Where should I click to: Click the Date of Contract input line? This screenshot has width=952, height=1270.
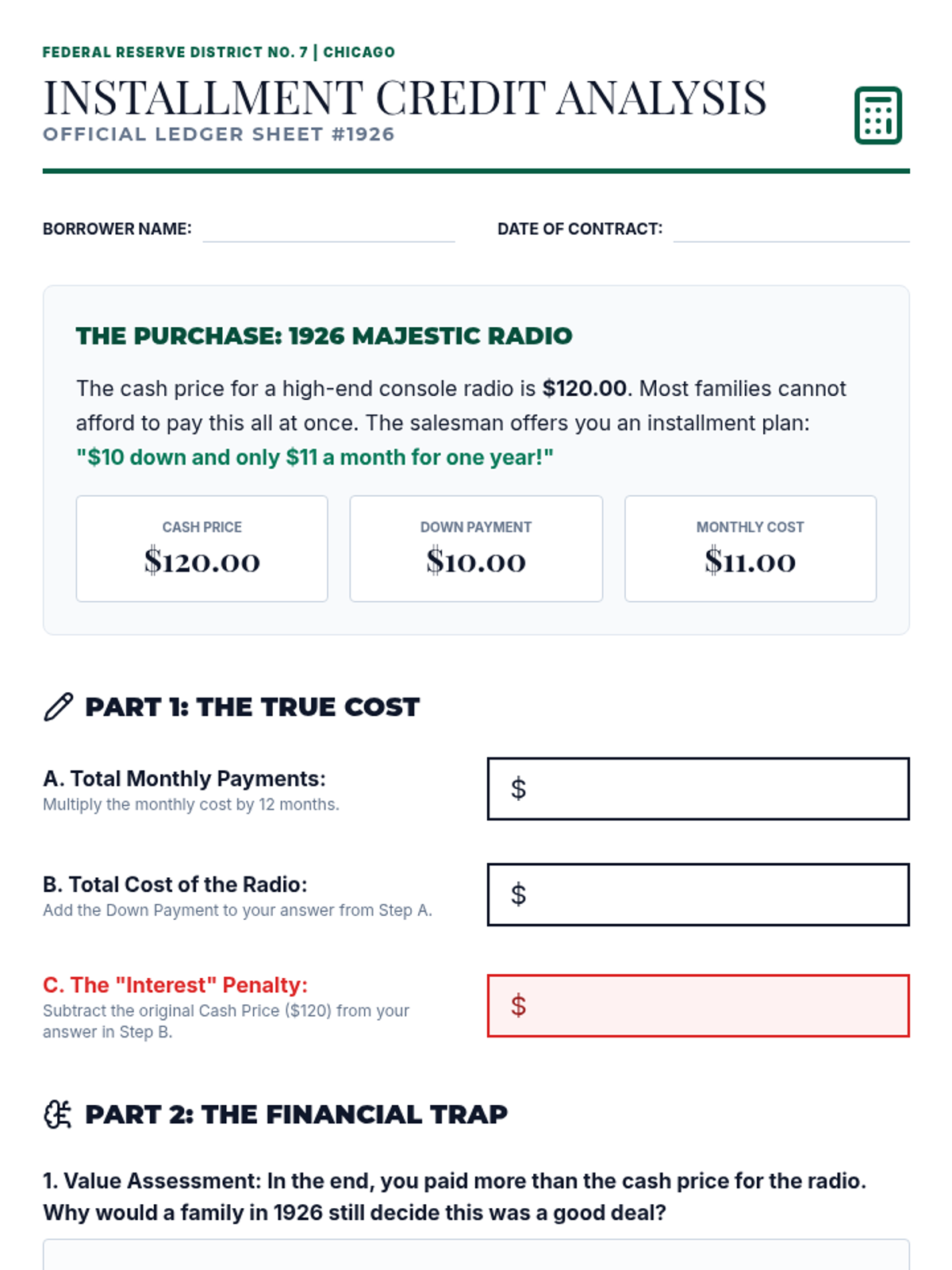point(791,229)
